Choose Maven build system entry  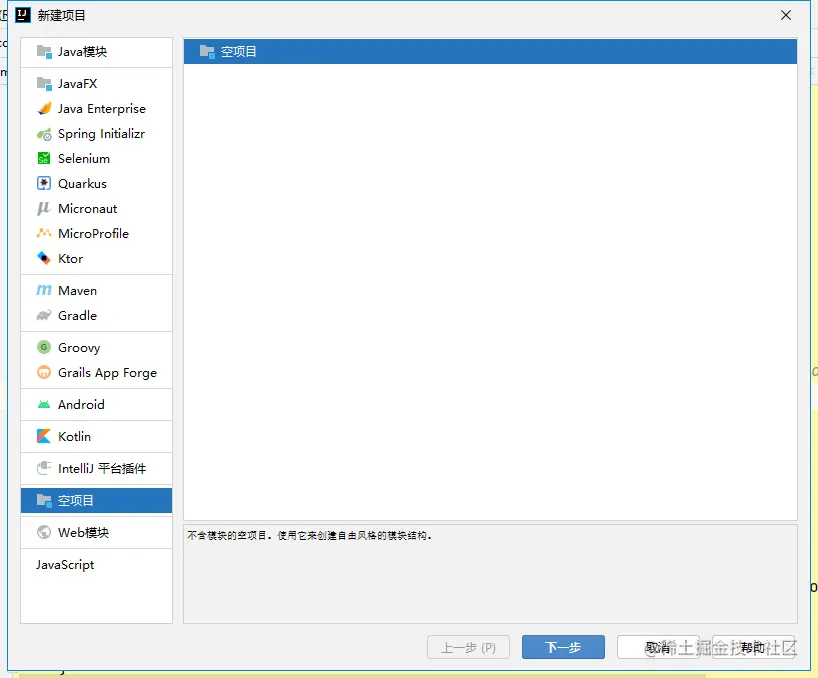[x=97, y=290]
